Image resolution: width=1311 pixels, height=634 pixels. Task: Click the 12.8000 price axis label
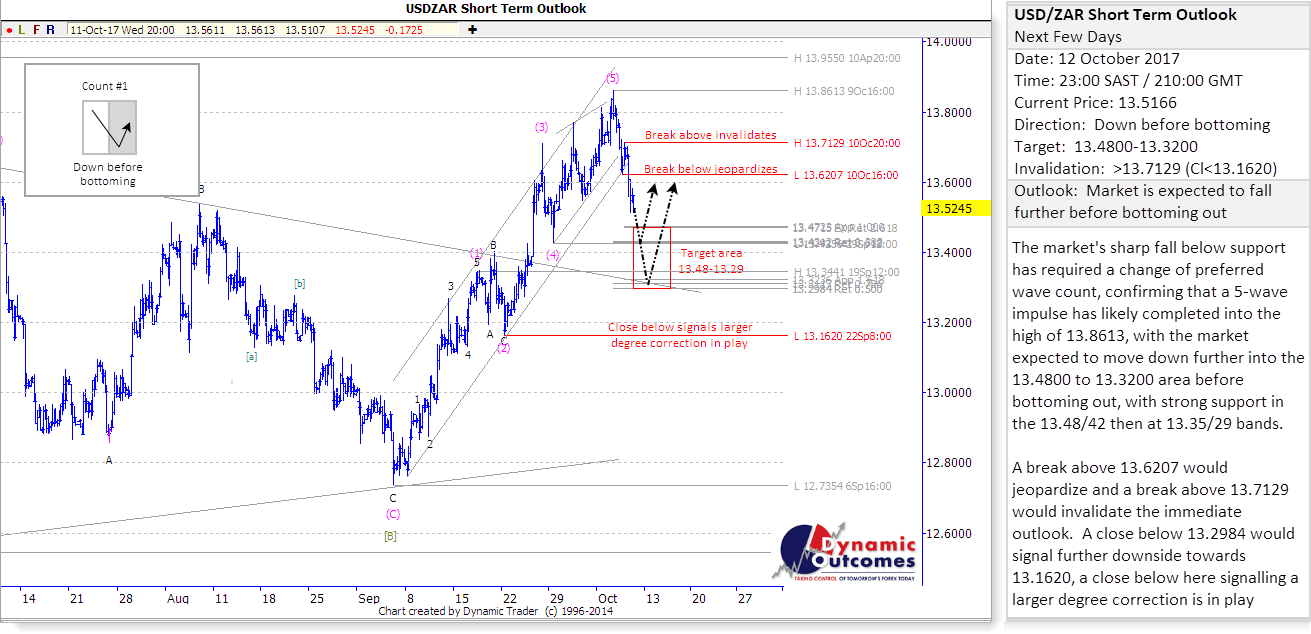[x=948, y=462]
